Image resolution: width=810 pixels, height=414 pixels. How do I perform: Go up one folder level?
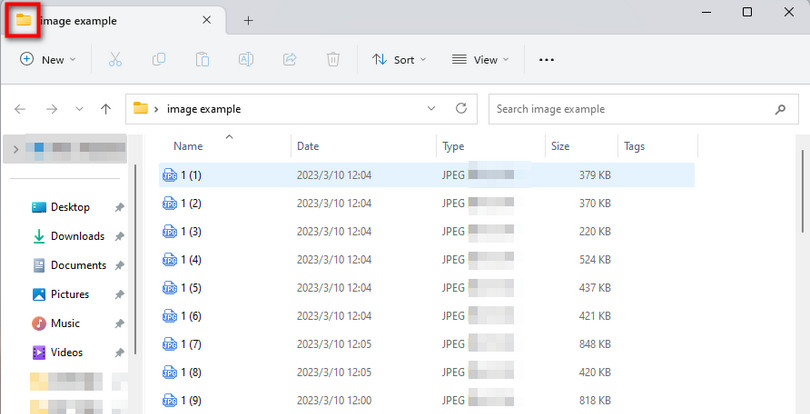point(106,109)
